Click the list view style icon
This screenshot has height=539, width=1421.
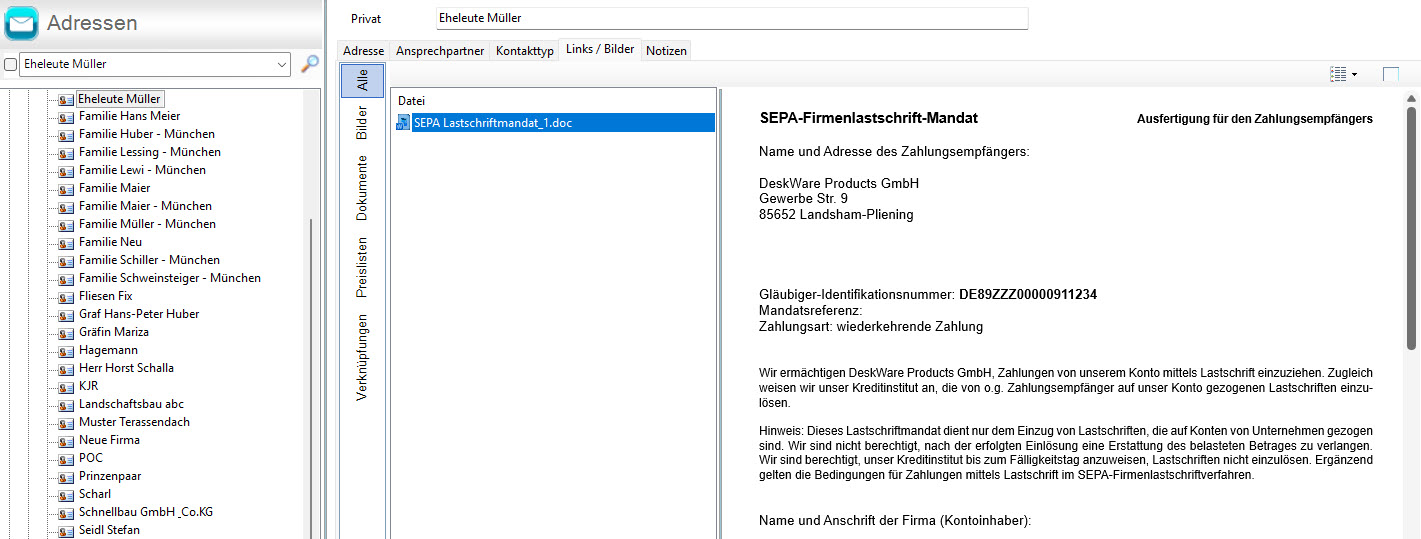1338,74
